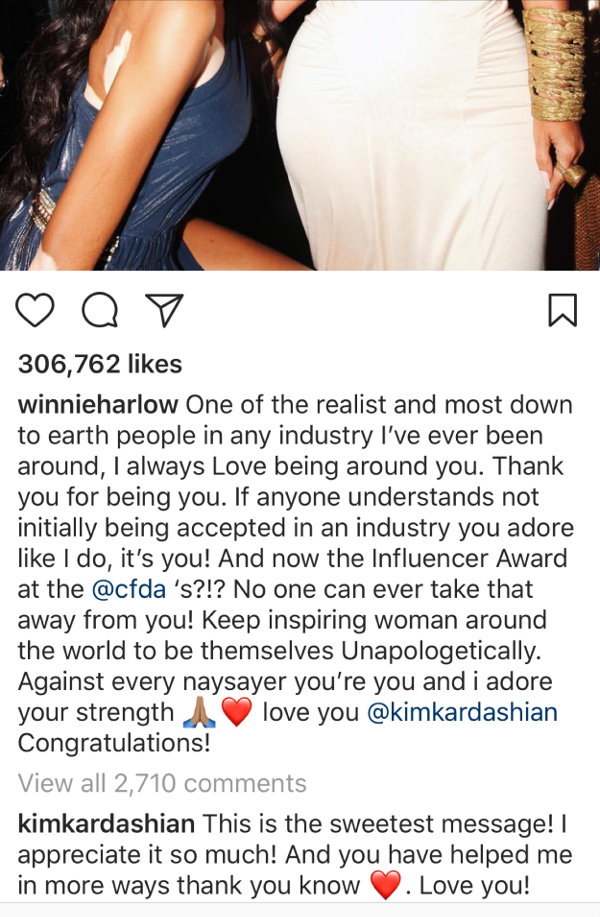
Task: Open the kimkardashian commenter's username
Action: pos(106,823)
